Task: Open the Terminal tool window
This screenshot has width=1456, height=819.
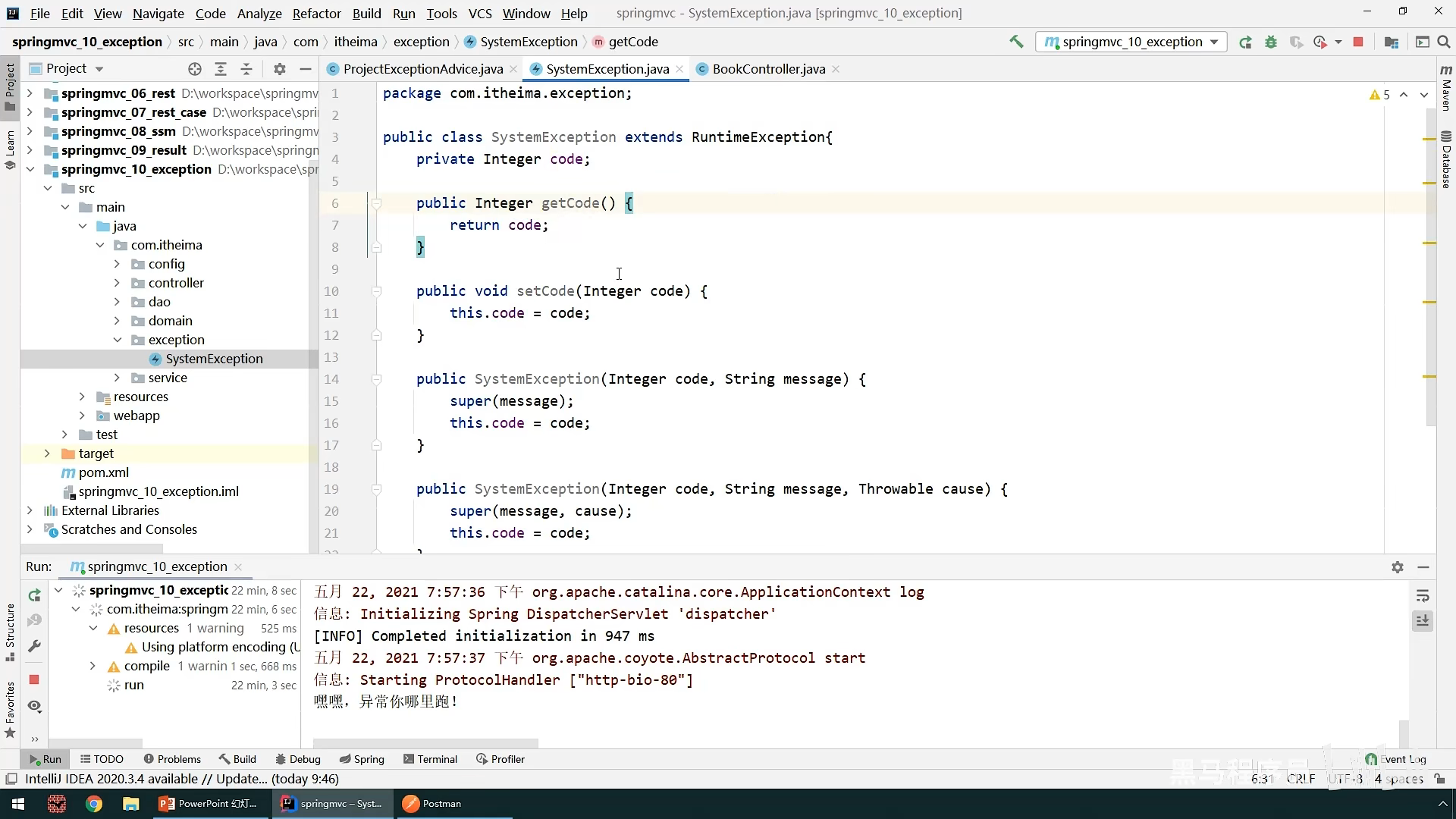Action: click(430, 759)
